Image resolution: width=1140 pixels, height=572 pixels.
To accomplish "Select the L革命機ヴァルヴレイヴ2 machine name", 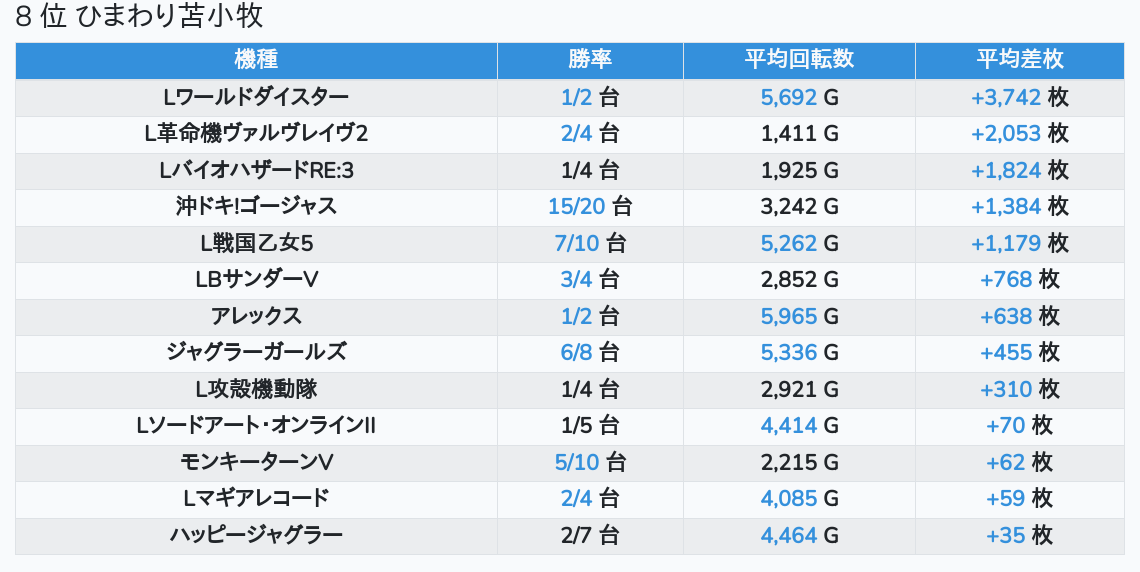I will pos(256,134).
